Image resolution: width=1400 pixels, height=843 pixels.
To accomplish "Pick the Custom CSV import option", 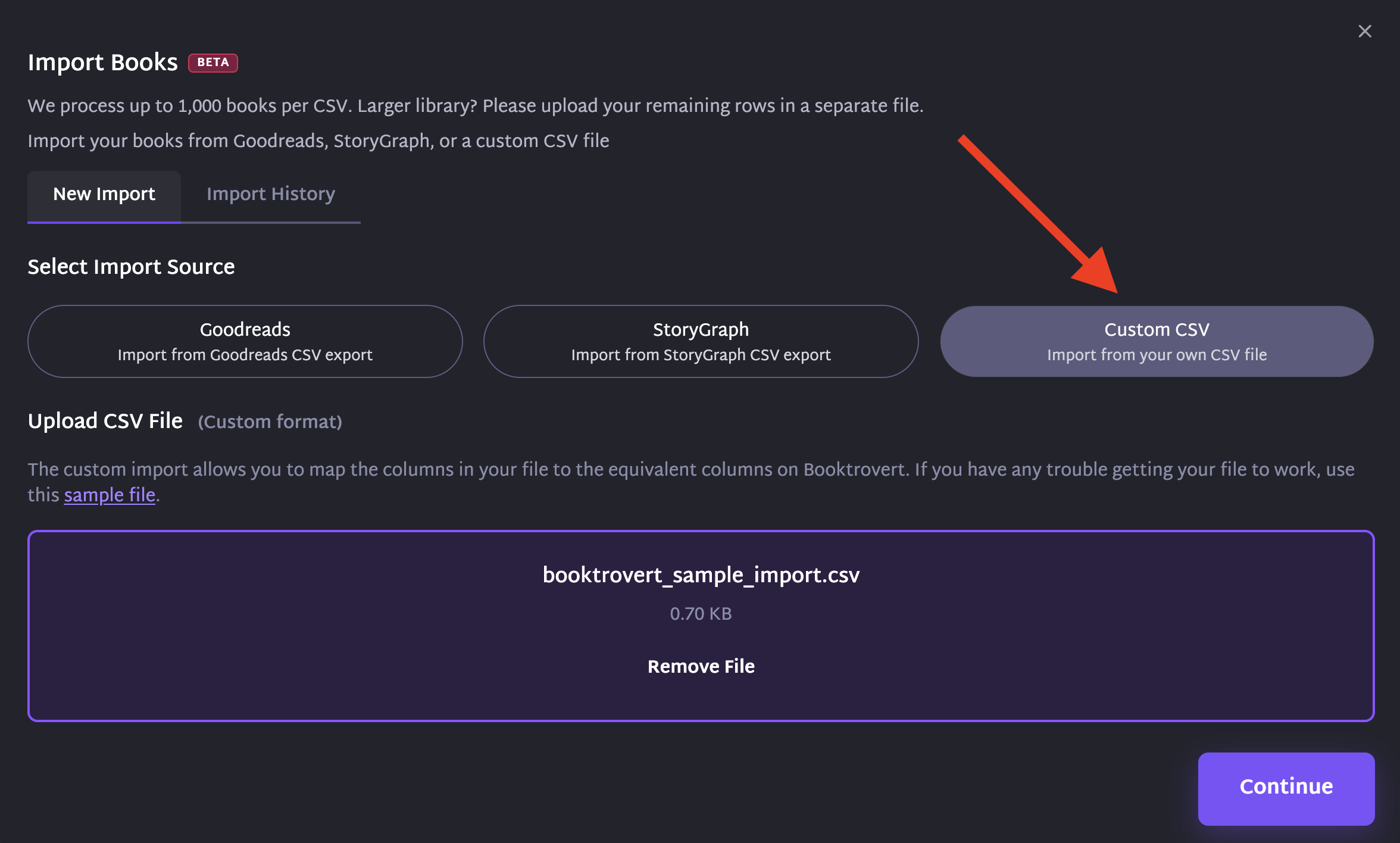I will coord(1157,341).
